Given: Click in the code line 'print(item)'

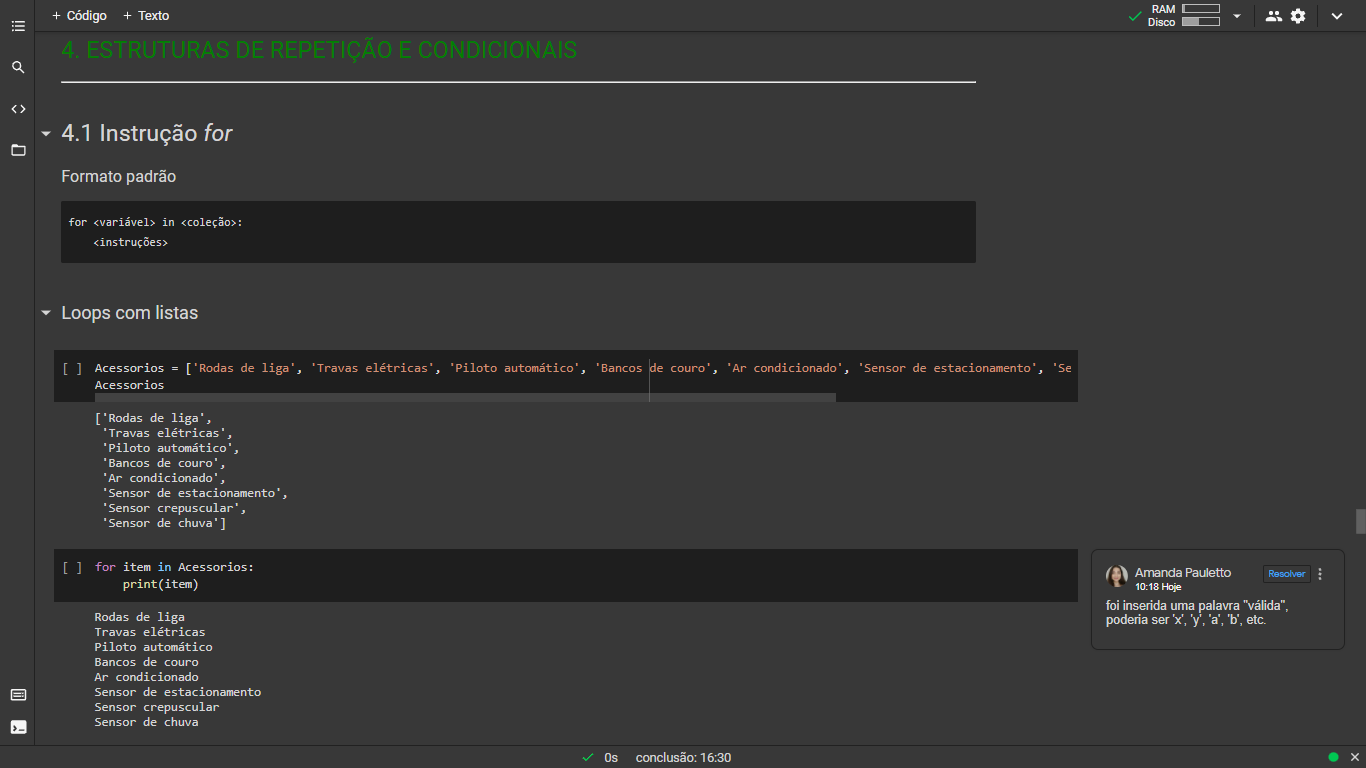Looking at the screenshot, I should click(x=161, y=585).
